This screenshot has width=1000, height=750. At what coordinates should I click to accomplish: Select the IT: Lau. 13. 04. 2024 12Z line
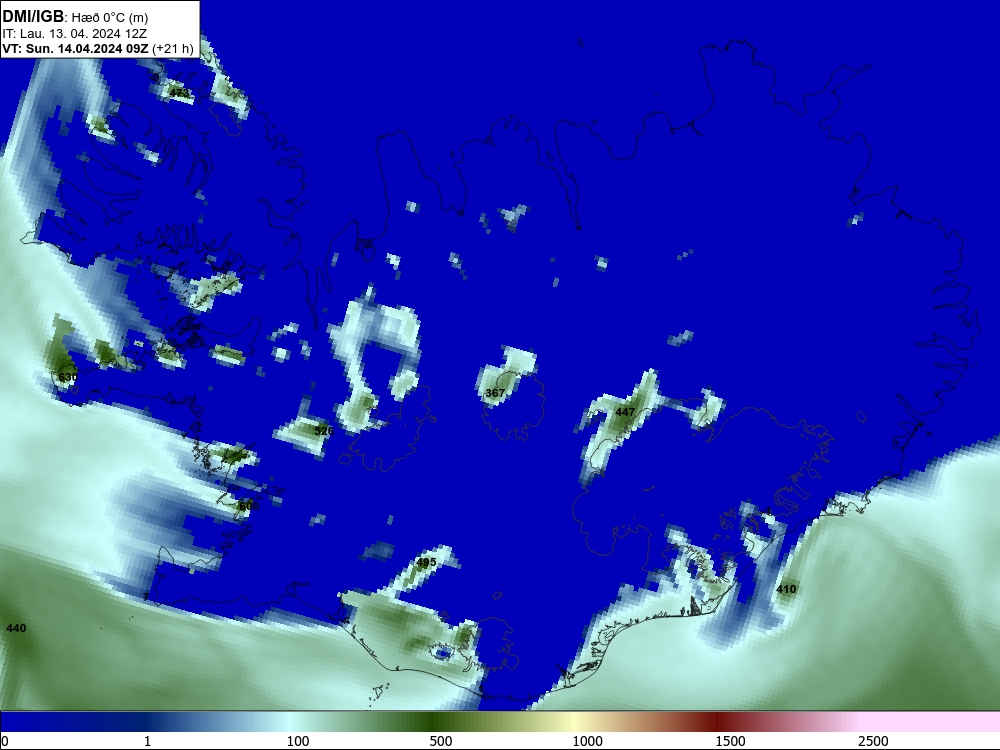pos(75,34)
